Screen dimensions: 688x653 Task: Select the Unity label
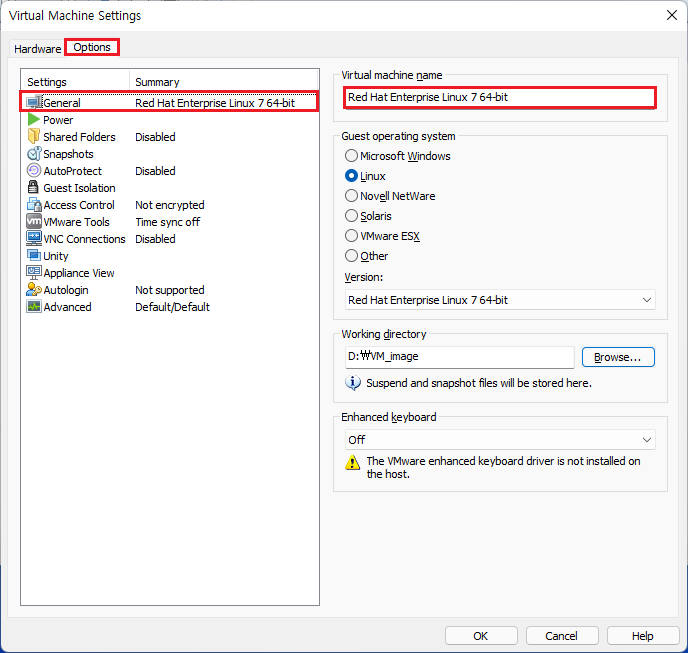56,256
